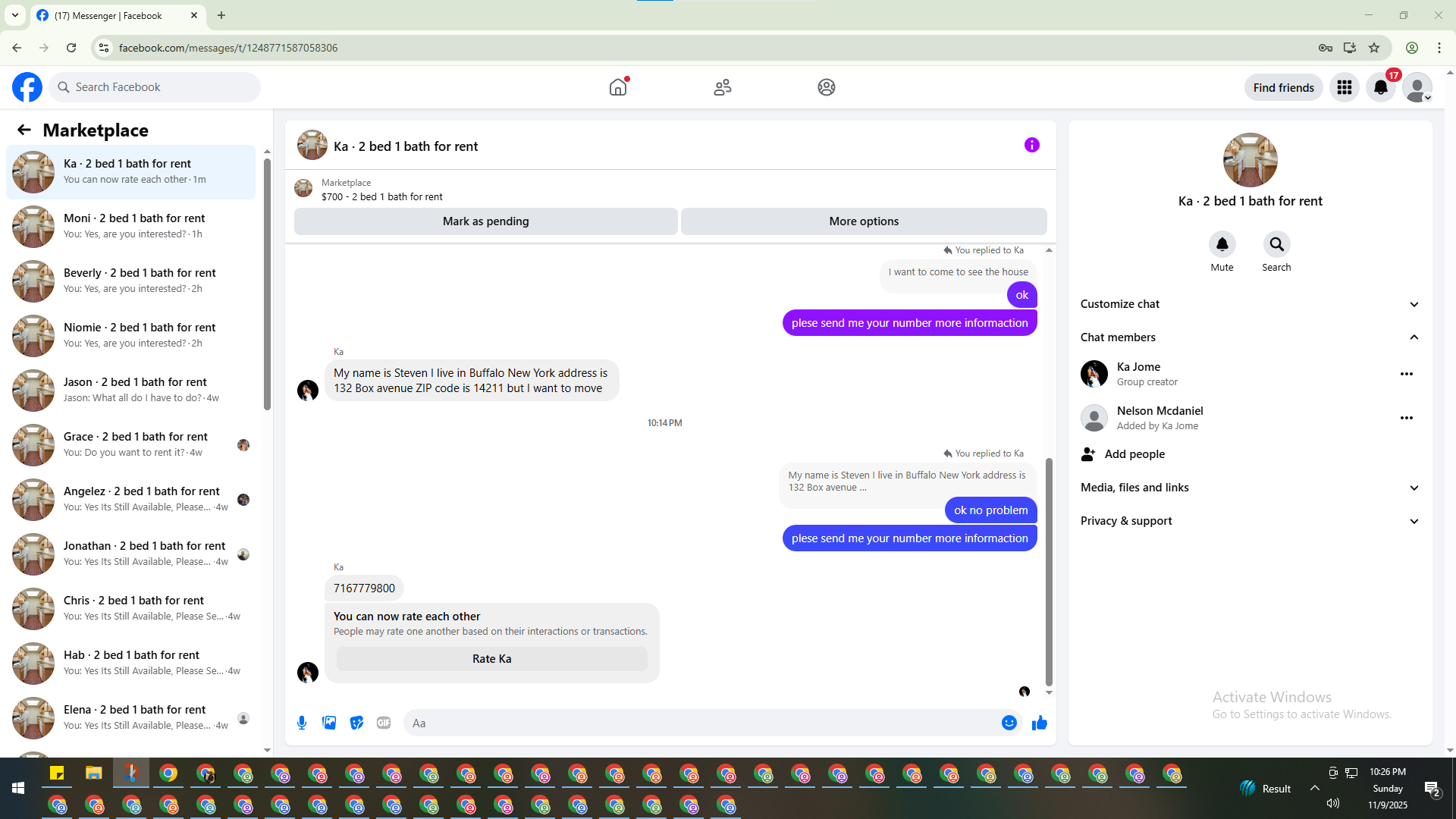
Task: View Ka Jome's member profile
Action: (x=1138, y=367)
